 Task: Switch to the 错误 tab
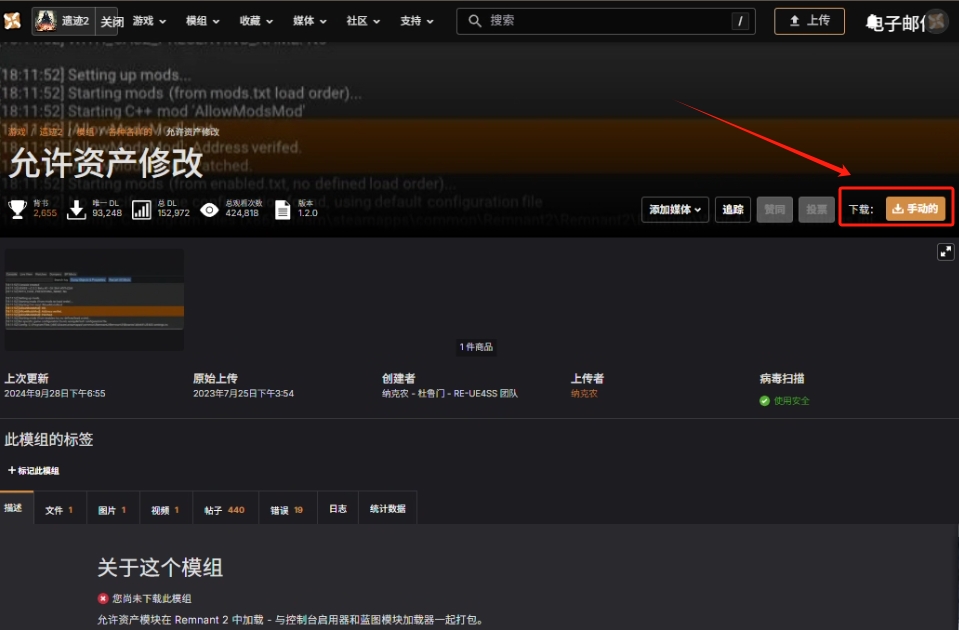(287, 510)
